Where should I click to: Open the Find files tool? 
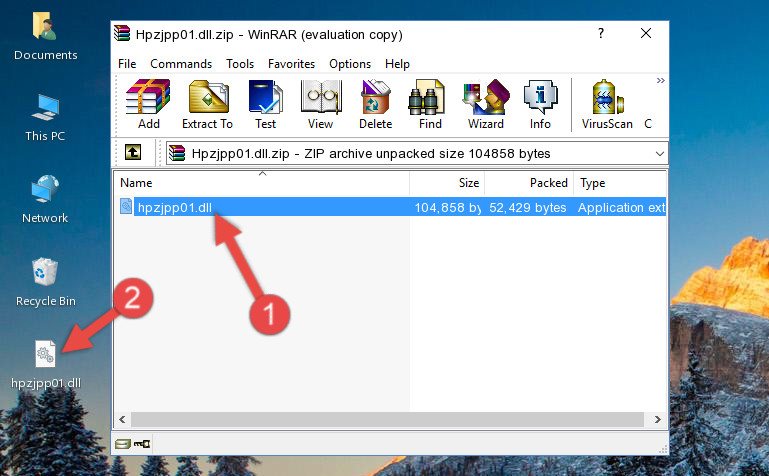(x=430, y=104)
